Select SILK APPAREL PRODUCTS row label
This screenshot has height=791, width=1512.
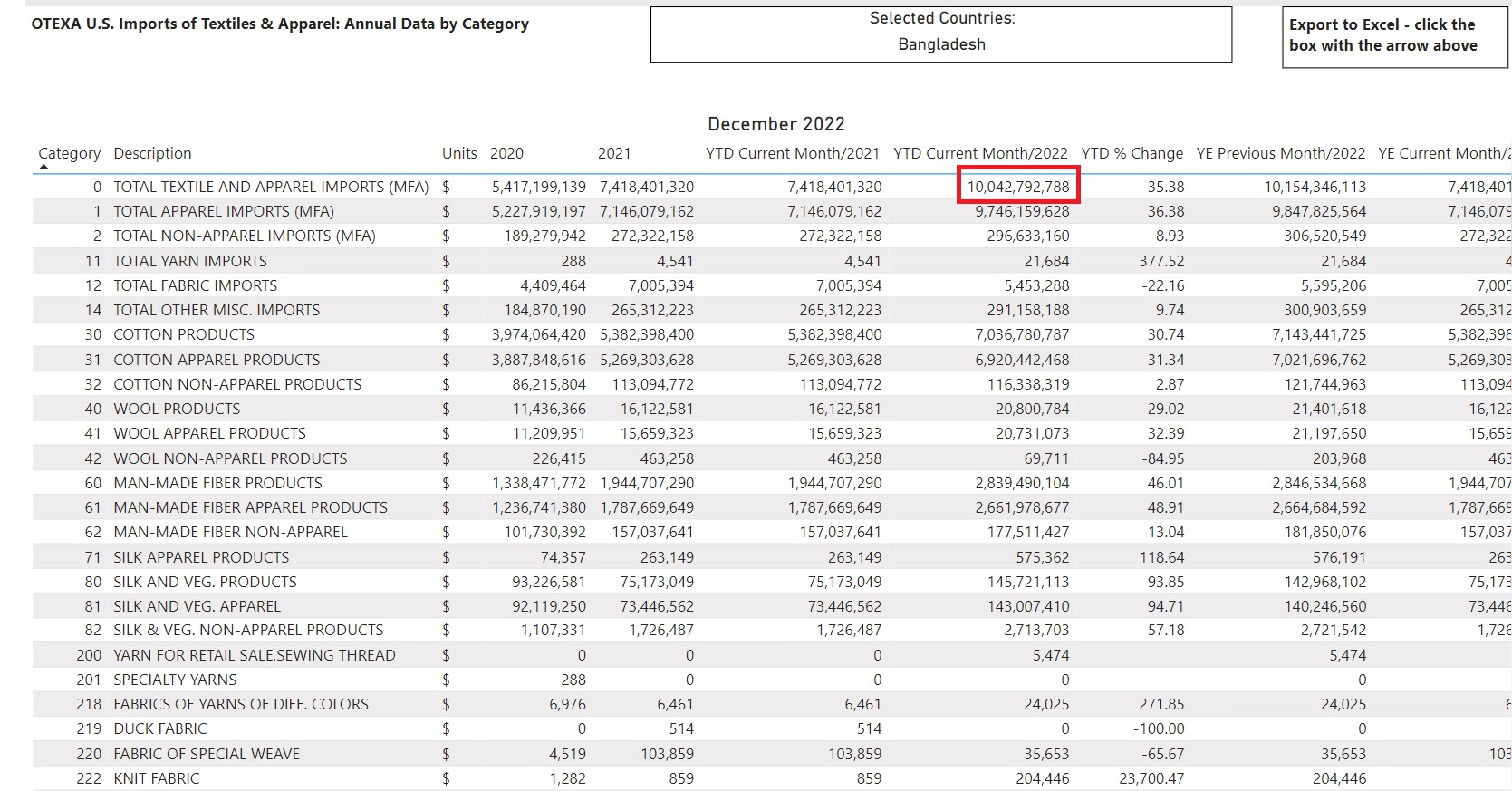tap(201, 557)
